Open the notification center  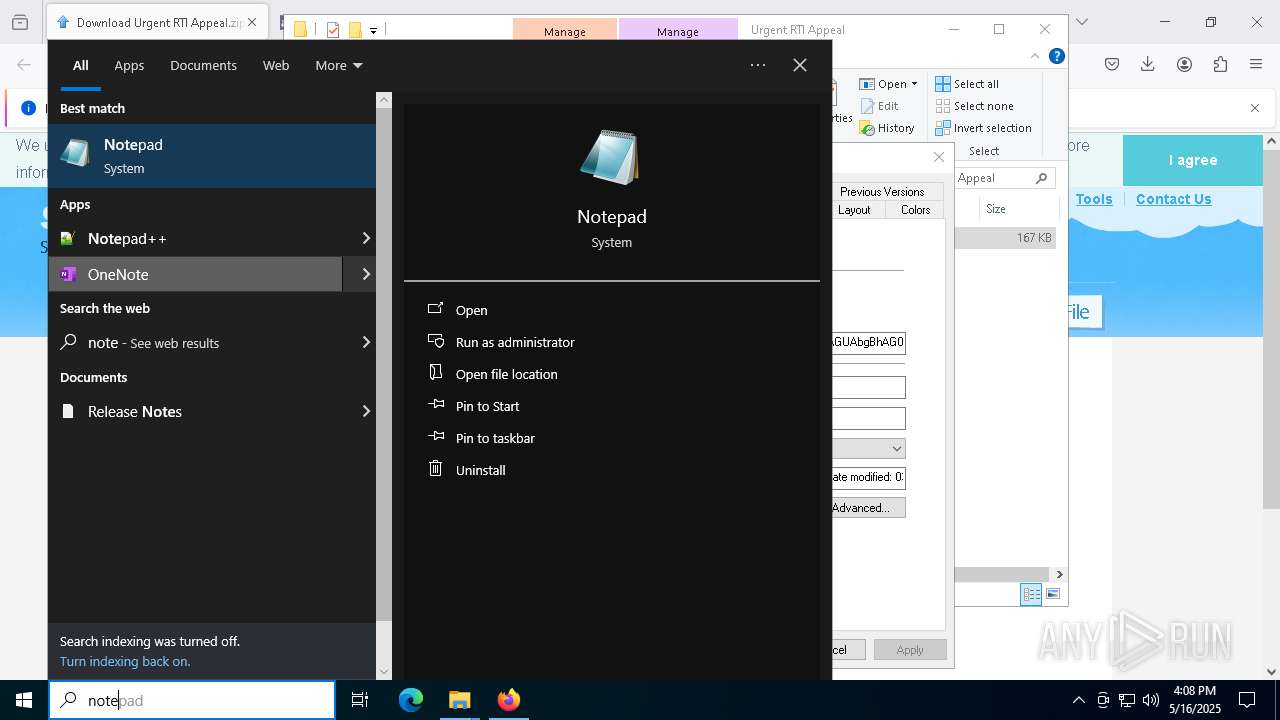1247,700
